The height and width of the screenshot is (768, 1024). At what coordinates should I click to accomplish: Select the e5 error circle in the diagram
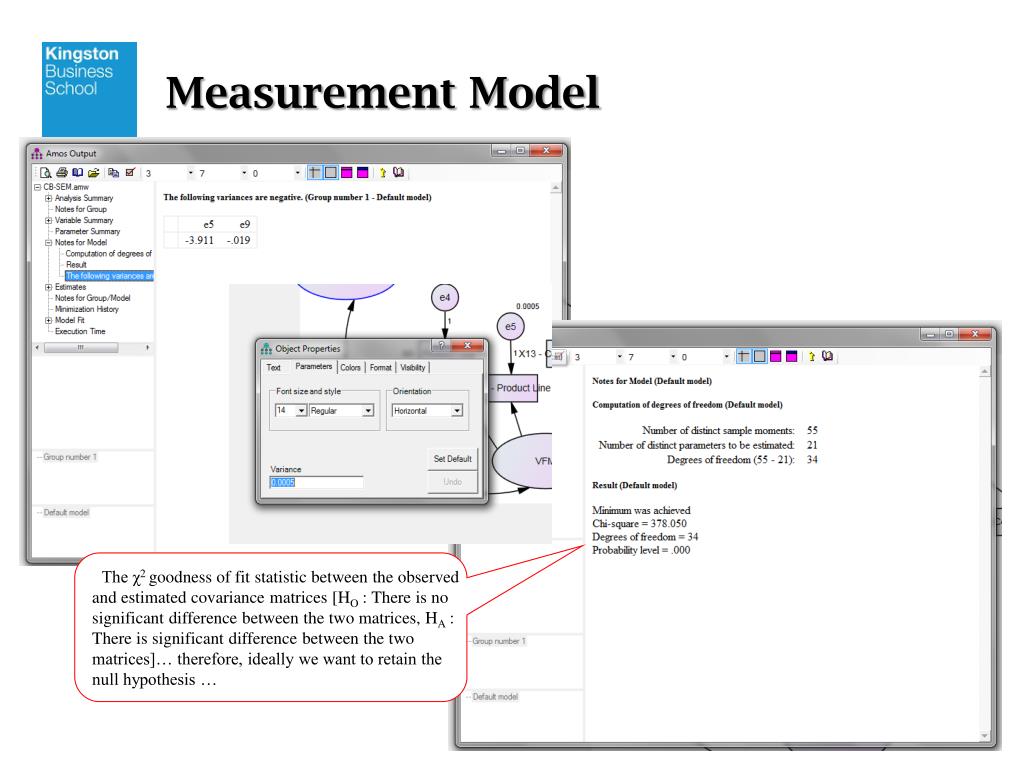pyautogui.click(x=511, y=327)
